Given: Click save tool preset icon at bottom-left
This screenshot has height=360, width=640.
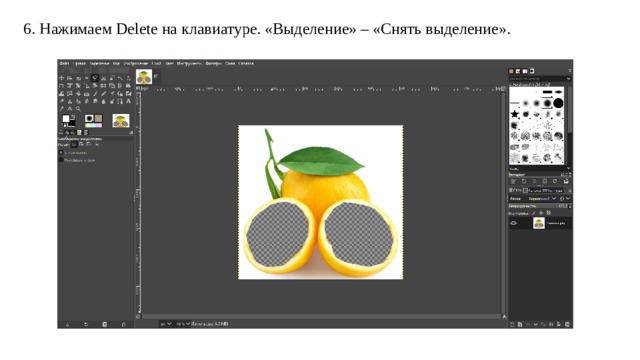Looking at the screenshot, I should tap(67, 324).
